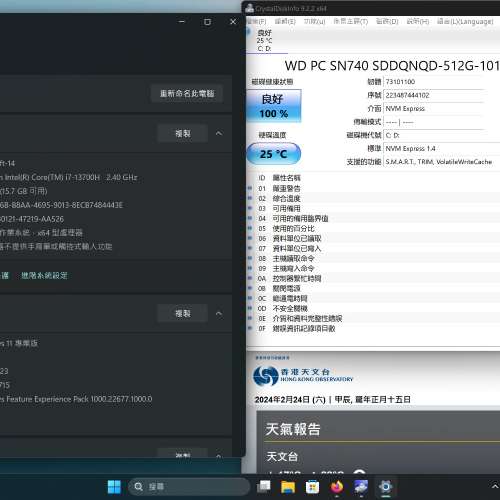Click status dot for attribute 03 可用備用

250,208
